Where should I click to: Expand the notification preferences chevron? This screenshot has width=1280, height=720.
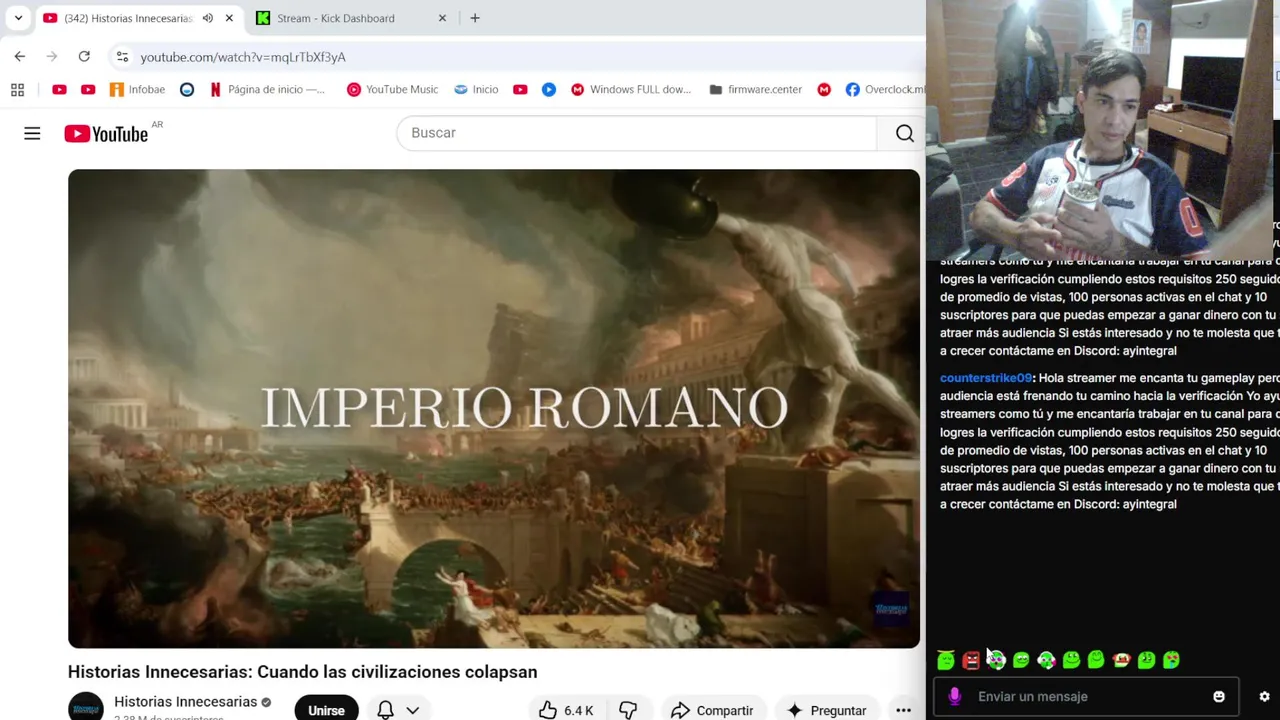[412, 710]
